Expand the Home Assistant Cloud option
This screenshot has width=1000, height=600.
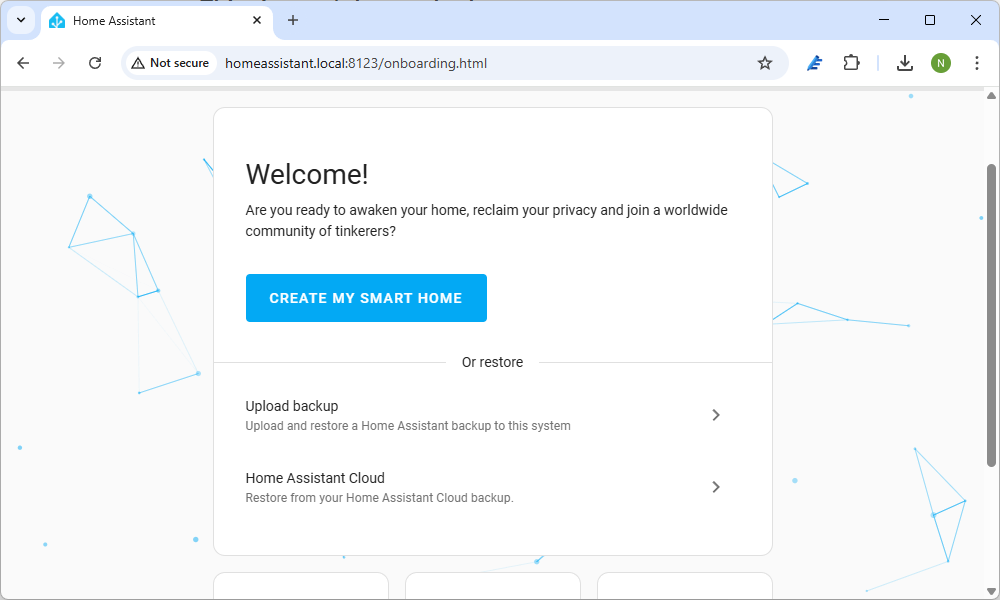click(x=716, y=487)
